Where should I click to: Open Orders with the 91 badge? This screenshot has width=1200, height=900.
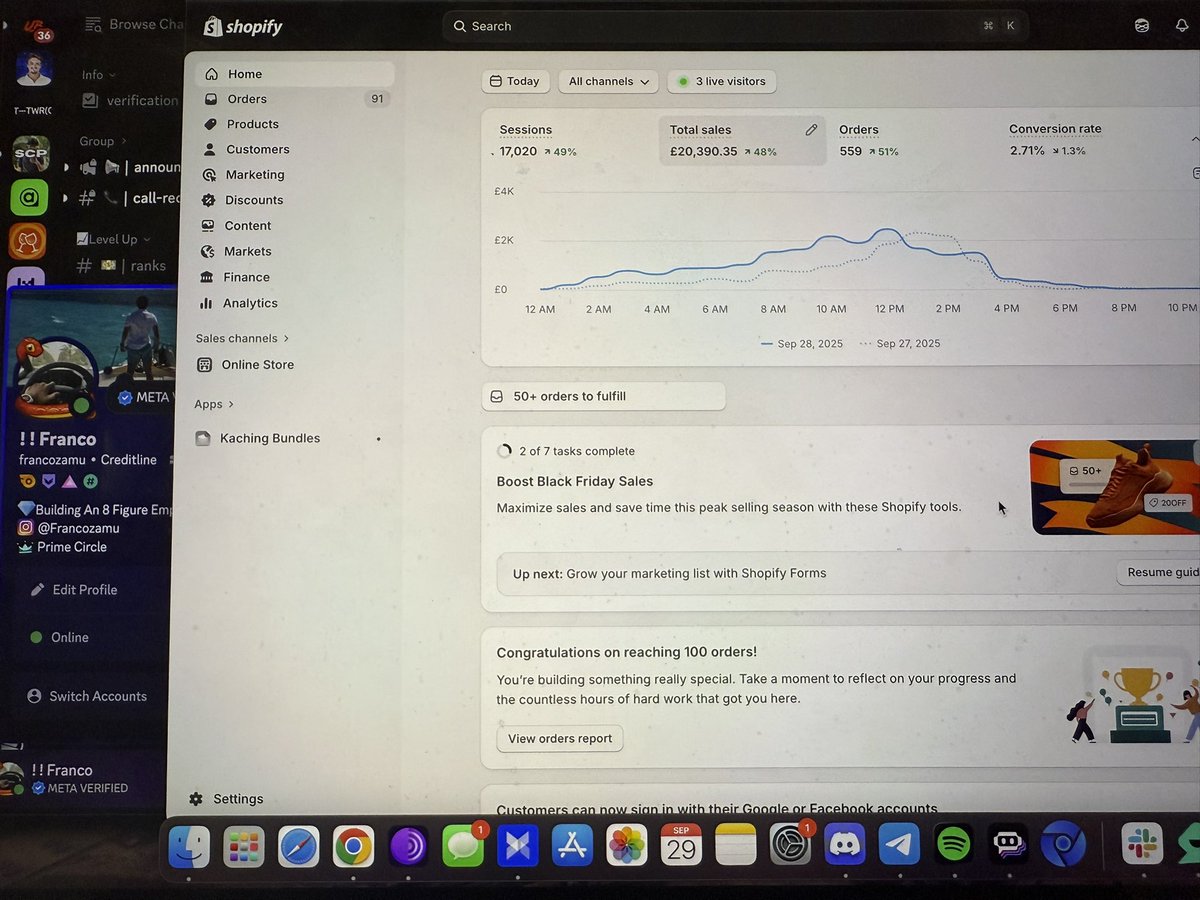[x=294, y=99]
